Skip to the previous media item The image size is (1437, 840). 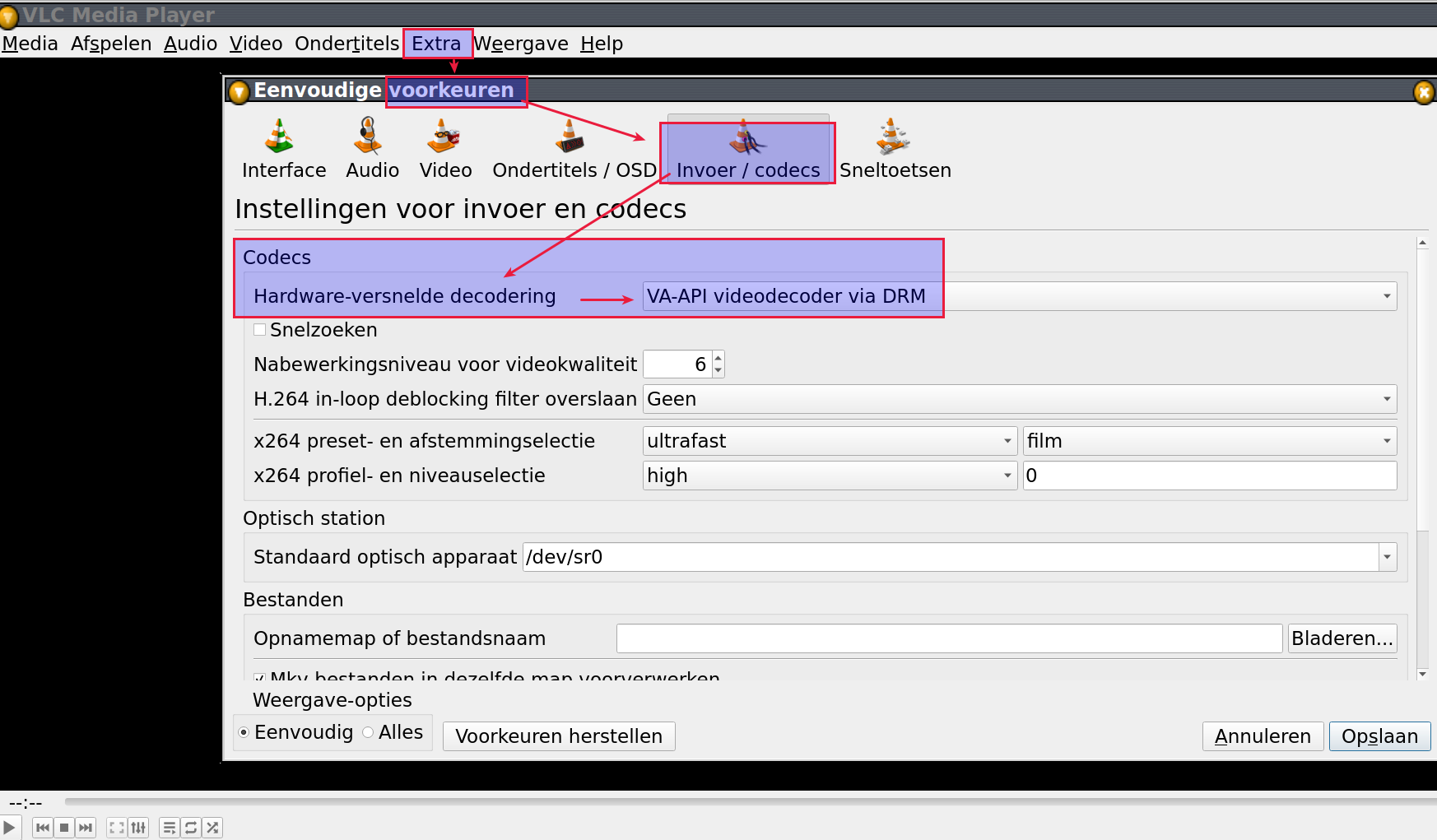pos(43,828)
